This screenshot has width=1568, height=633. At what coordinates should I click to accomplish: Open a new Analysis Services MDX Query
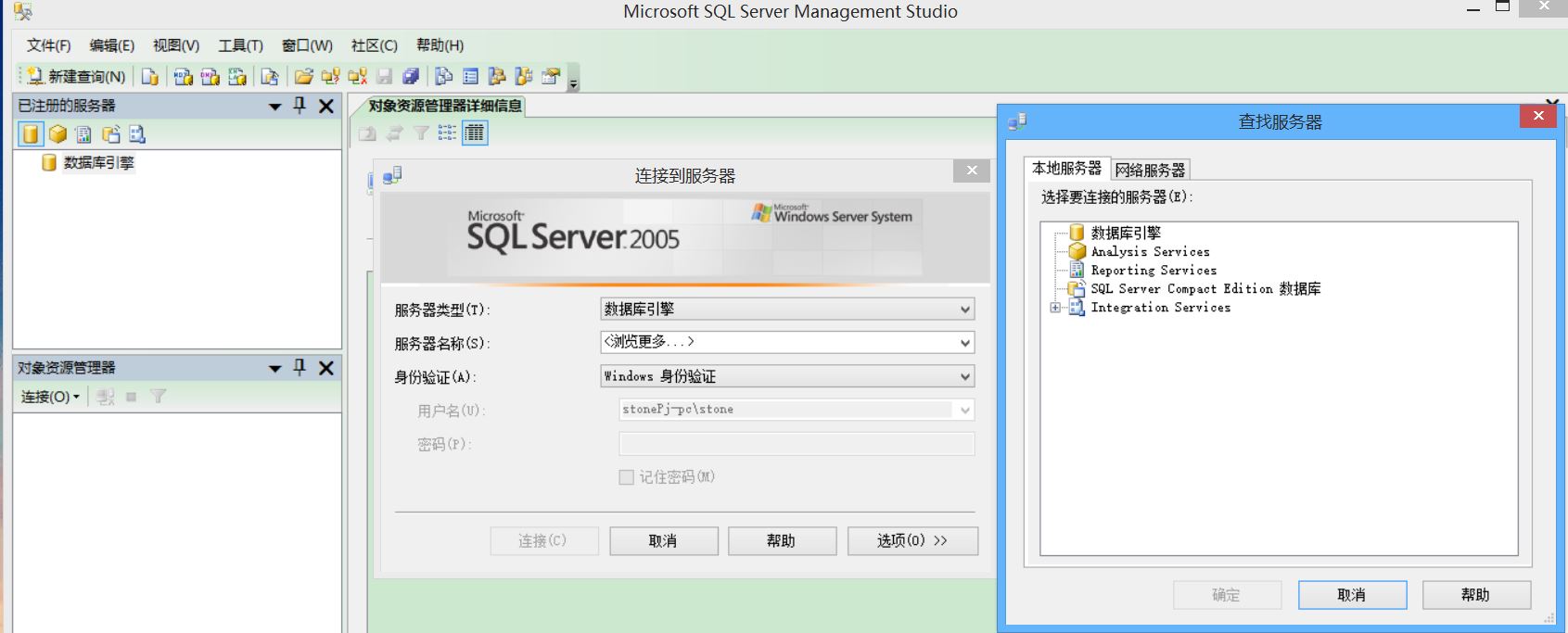coord(184,77)
